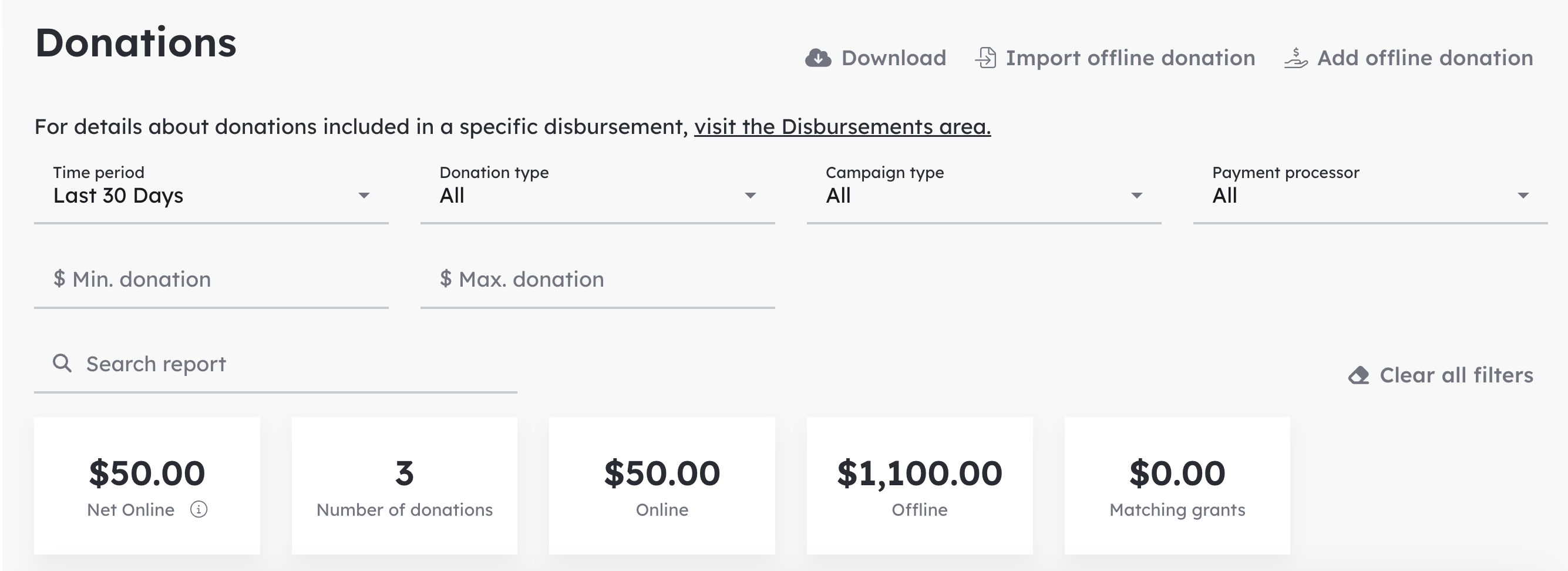Screen dimensions: 1568x571
Task: Expand the Payment processor dropdown arrow
Action: 1522,196
